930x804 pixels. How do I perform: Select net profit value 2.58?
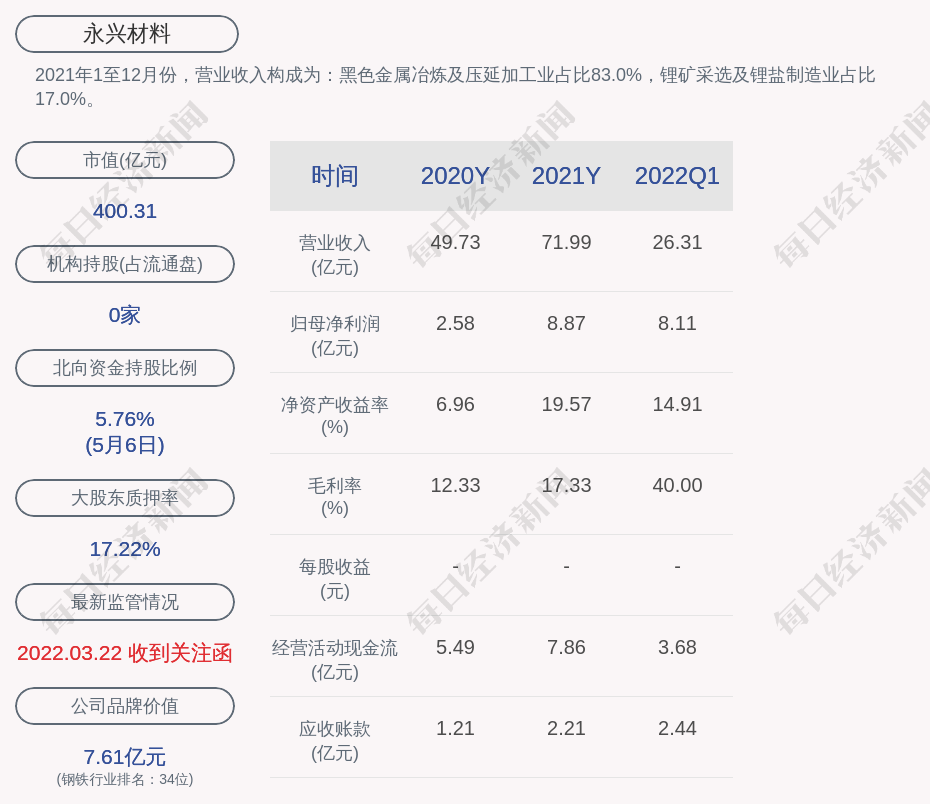pyautogui.click(x=455, y=324)
